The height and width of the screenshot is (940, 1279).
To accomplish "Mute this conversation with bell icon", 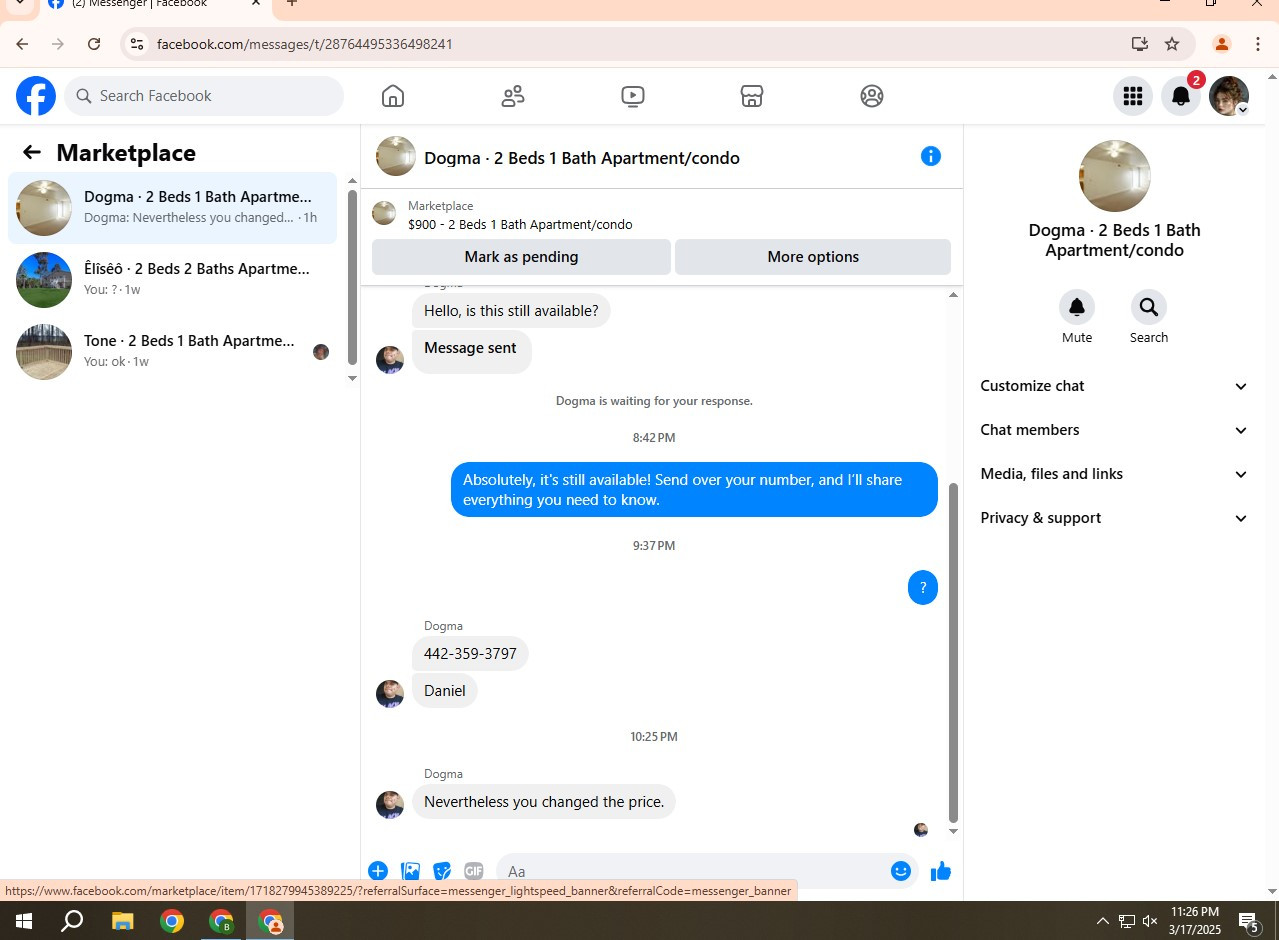I will (1077, 307).
